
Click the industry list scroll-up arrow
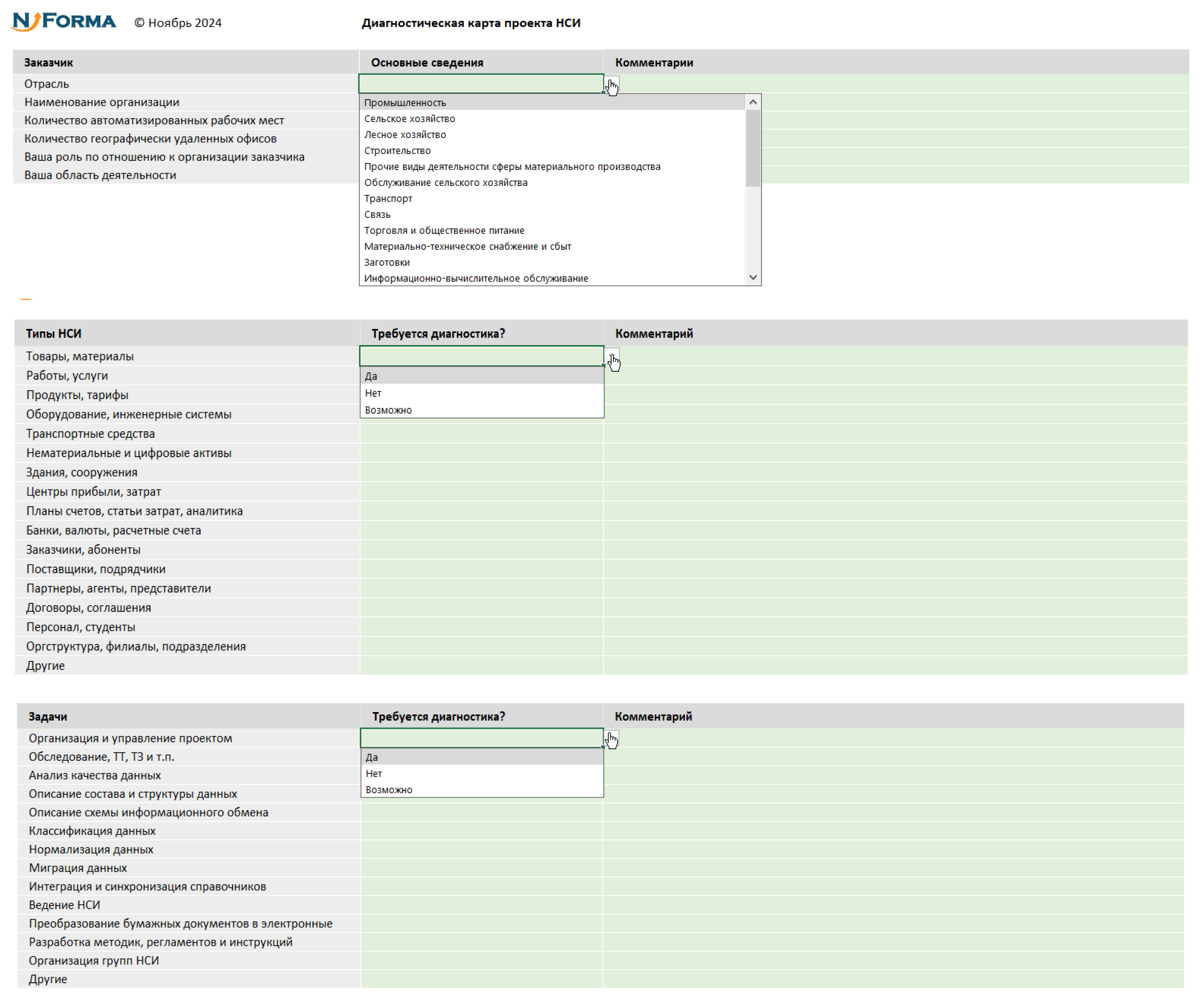coord(754,102)
